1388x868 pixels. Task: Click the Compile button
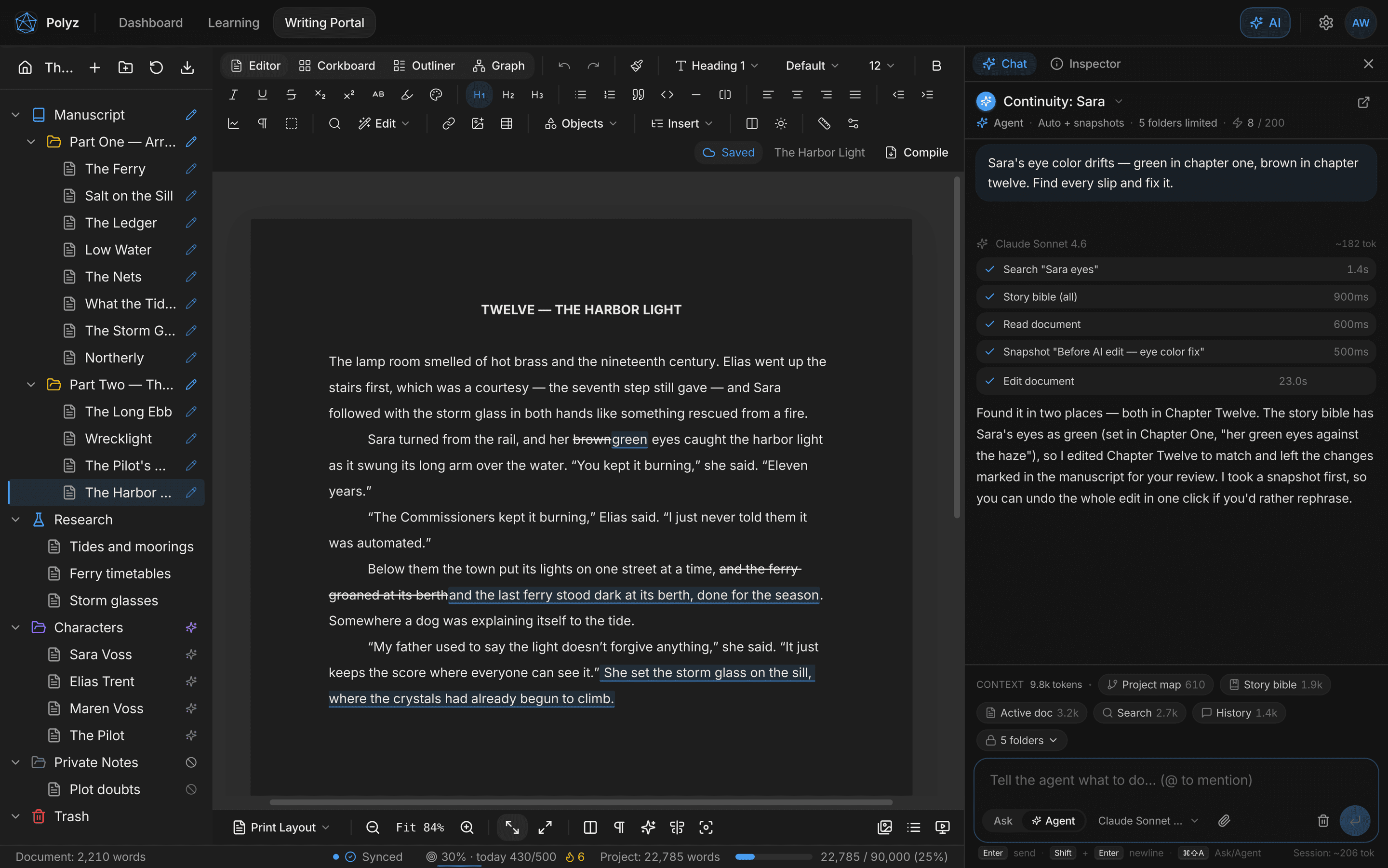[917, 153]
